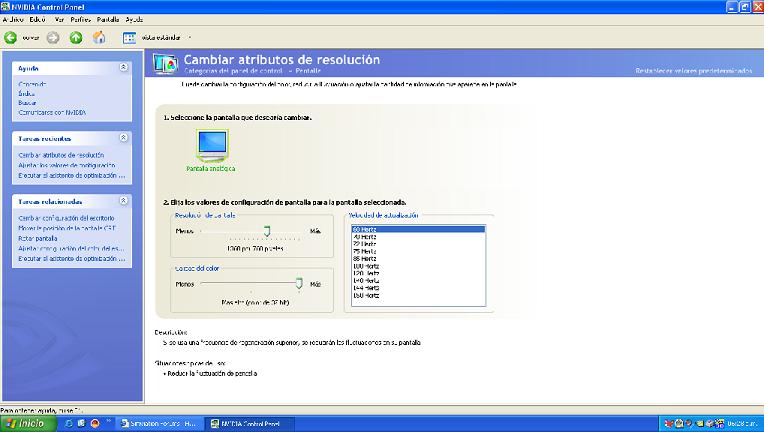Click the Buscar help link
The width and height of the screenshot is (764, 432).
click(27, 103)
